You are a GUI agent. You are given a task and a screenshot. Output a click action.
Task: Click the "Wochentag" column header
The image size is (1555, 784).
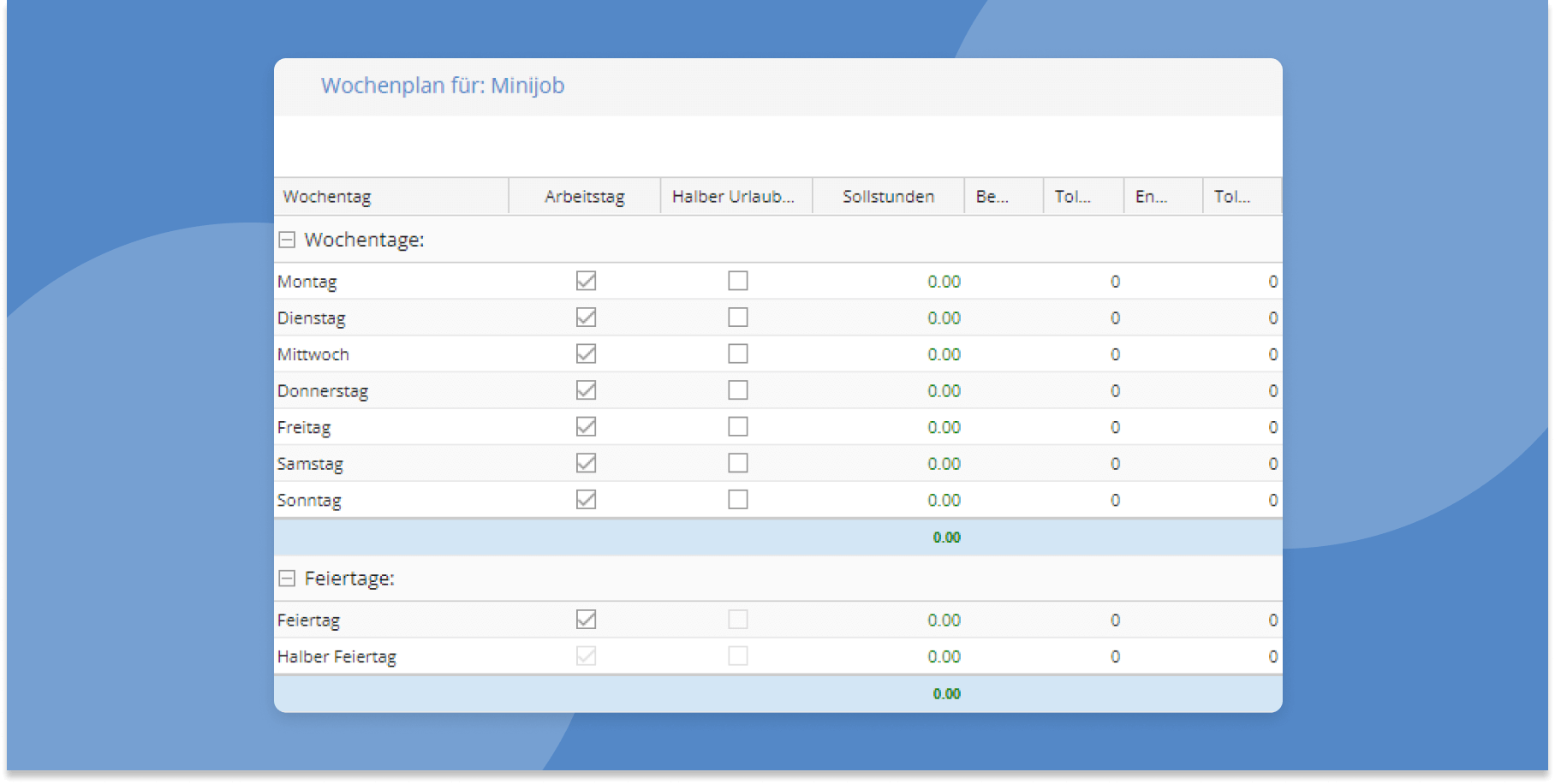point(327,196)
